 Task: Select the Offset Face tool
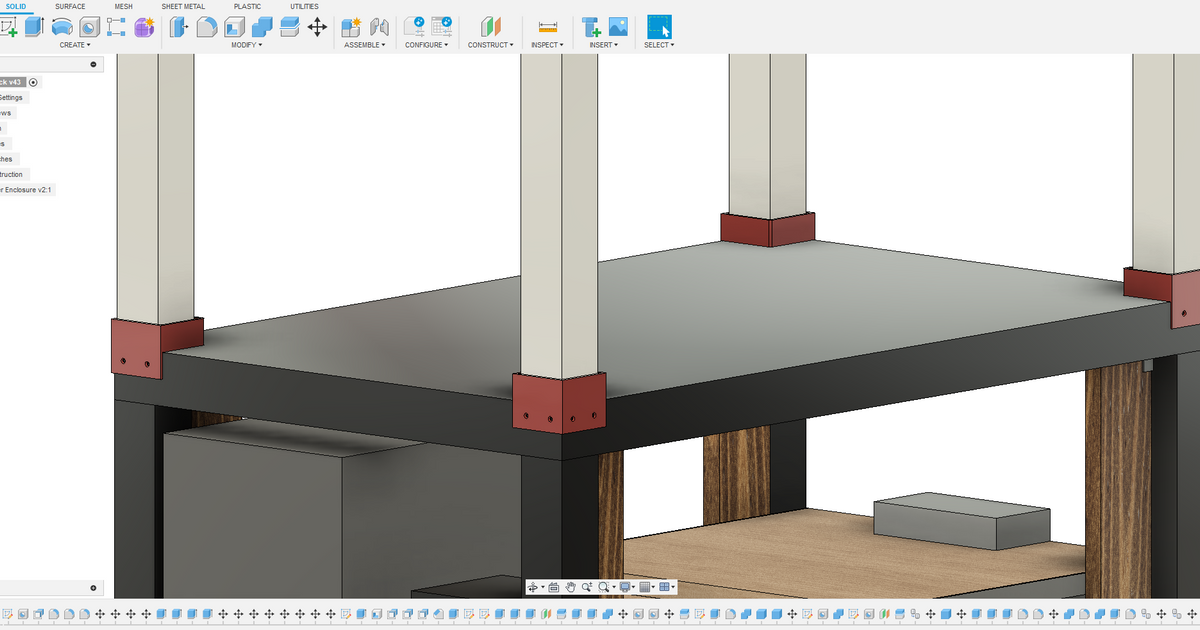pos(290,27)
